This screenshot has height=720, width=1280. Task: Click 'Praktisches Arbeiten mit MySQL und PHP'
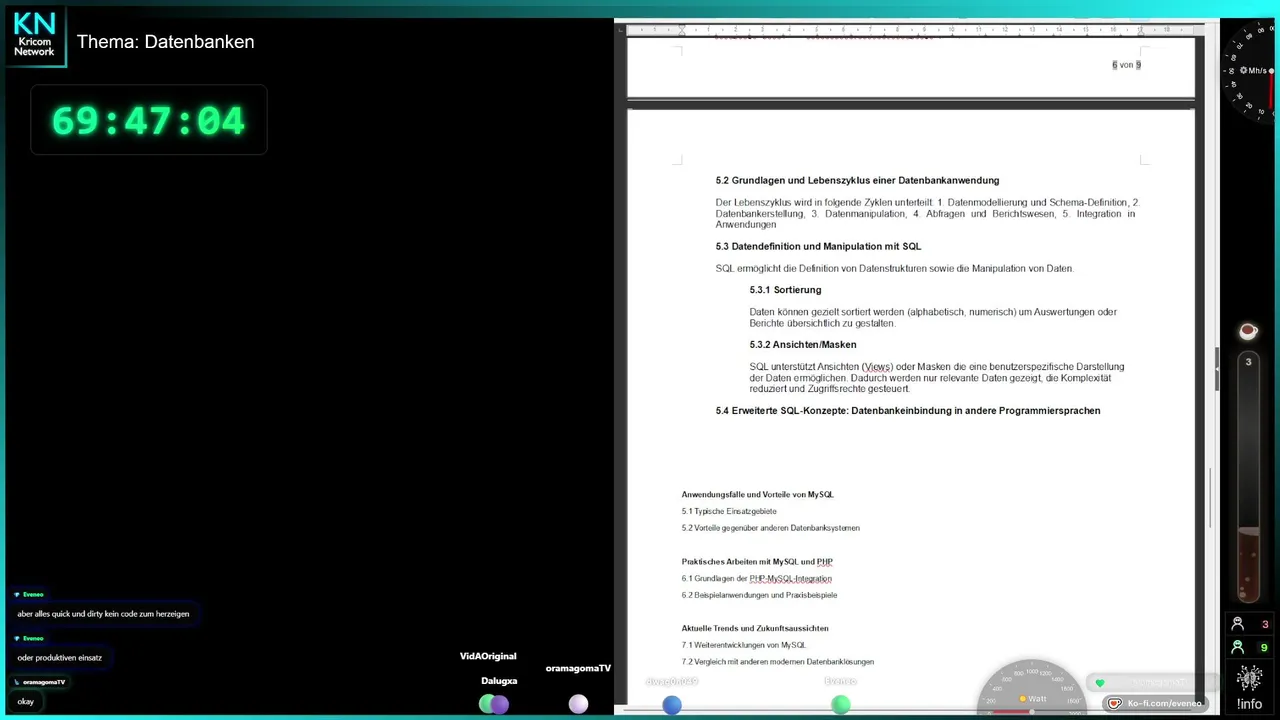point(757,562)
